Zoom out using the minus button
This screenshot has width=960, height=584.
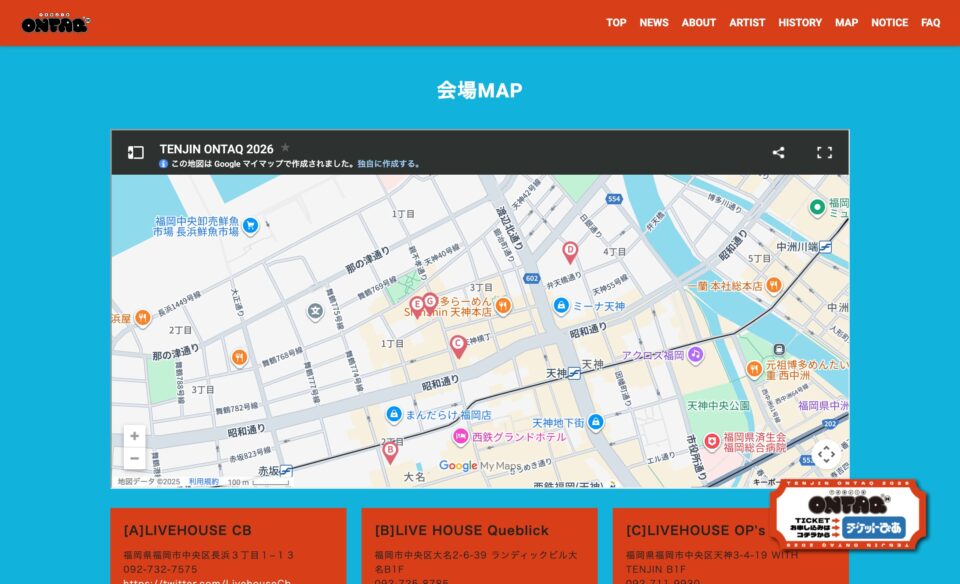133,458
